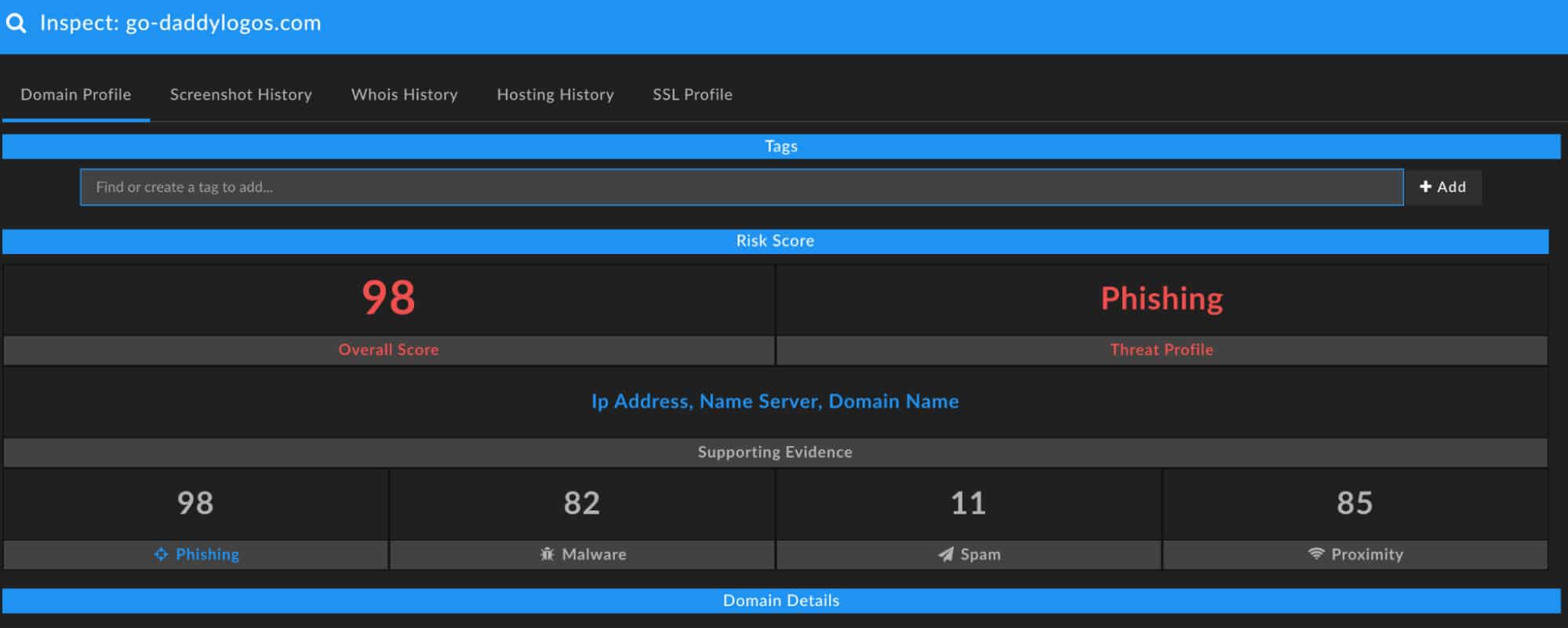Click the search magnifier icon in header

pyautogui.click(x=16, y=23)
